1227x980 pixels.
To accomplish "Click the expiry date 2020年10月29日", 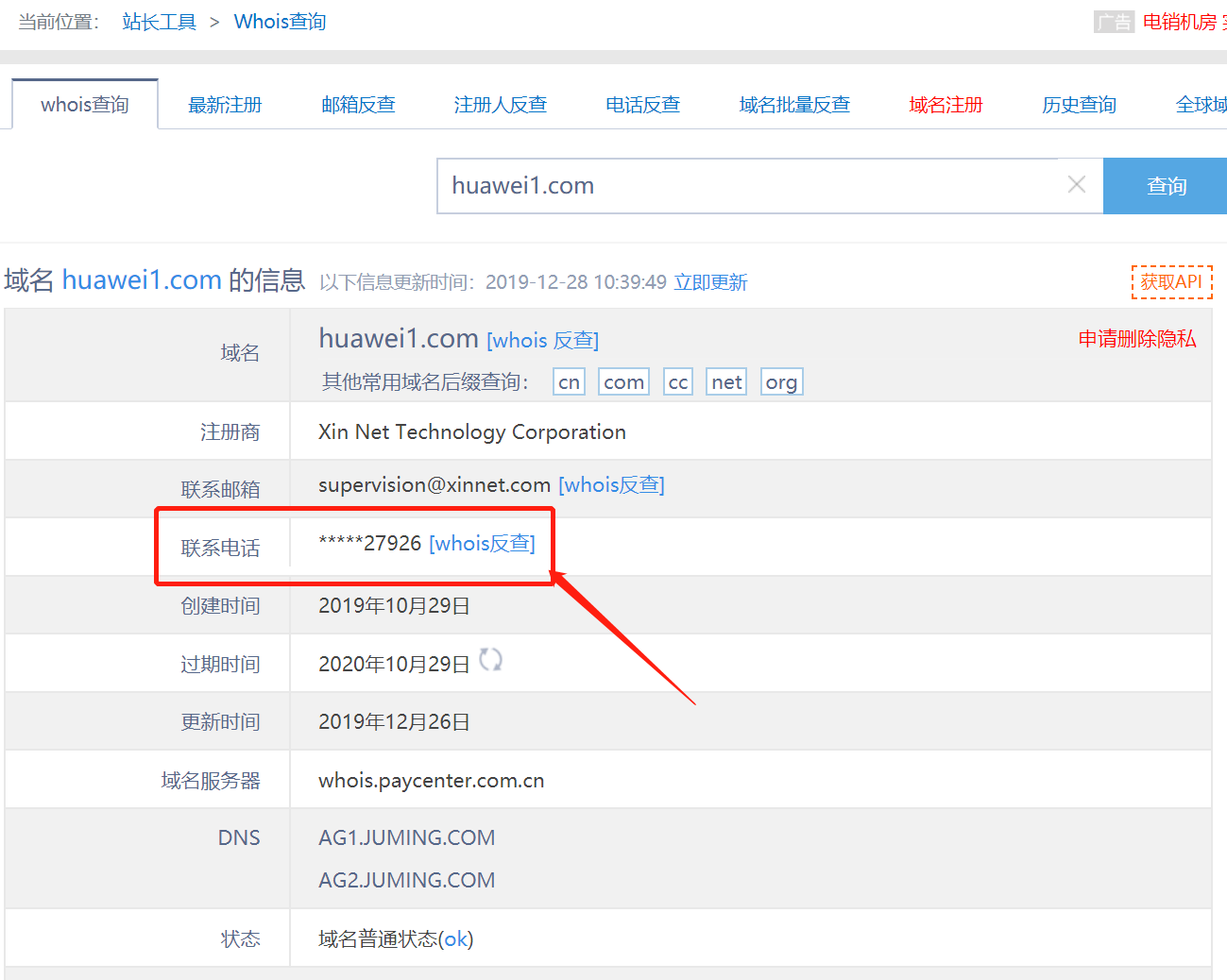I will click(394, 664).
